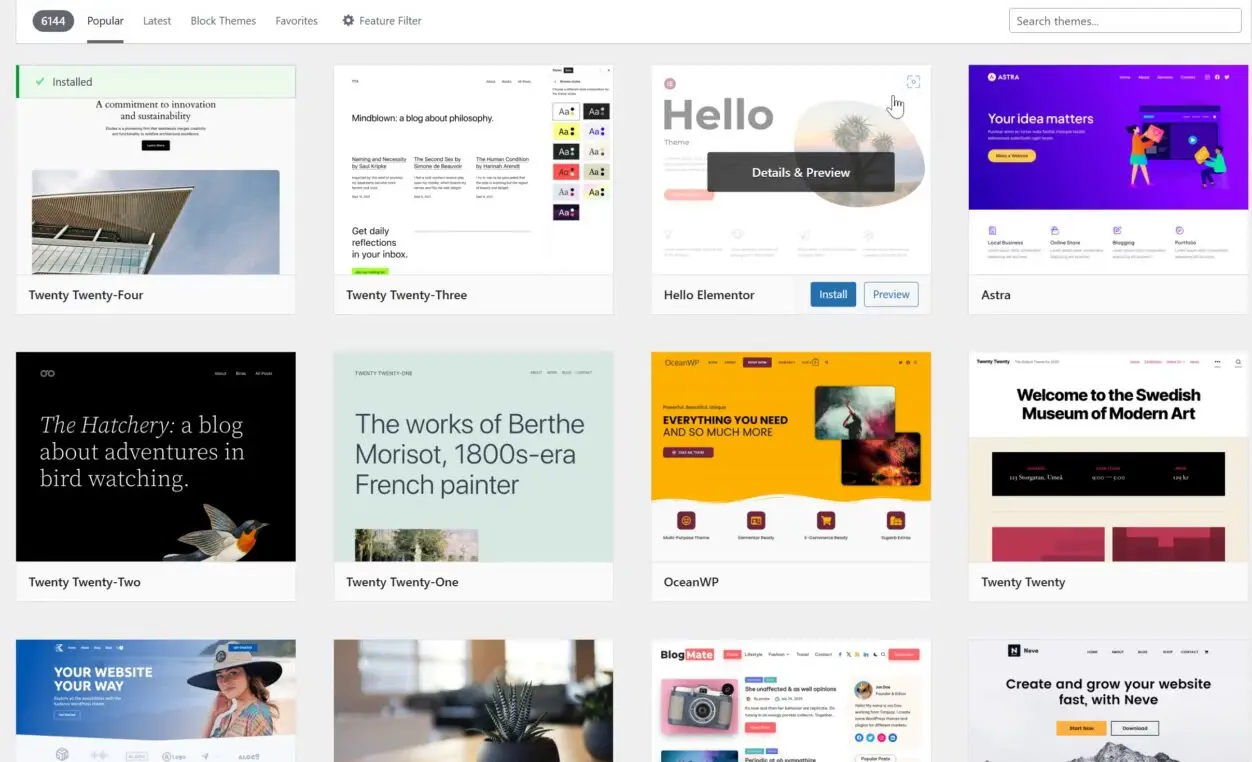Open the blurred potted plant theme thumbnail
Viewport: 1252px width, 762px height.
[x=474, y=701]
